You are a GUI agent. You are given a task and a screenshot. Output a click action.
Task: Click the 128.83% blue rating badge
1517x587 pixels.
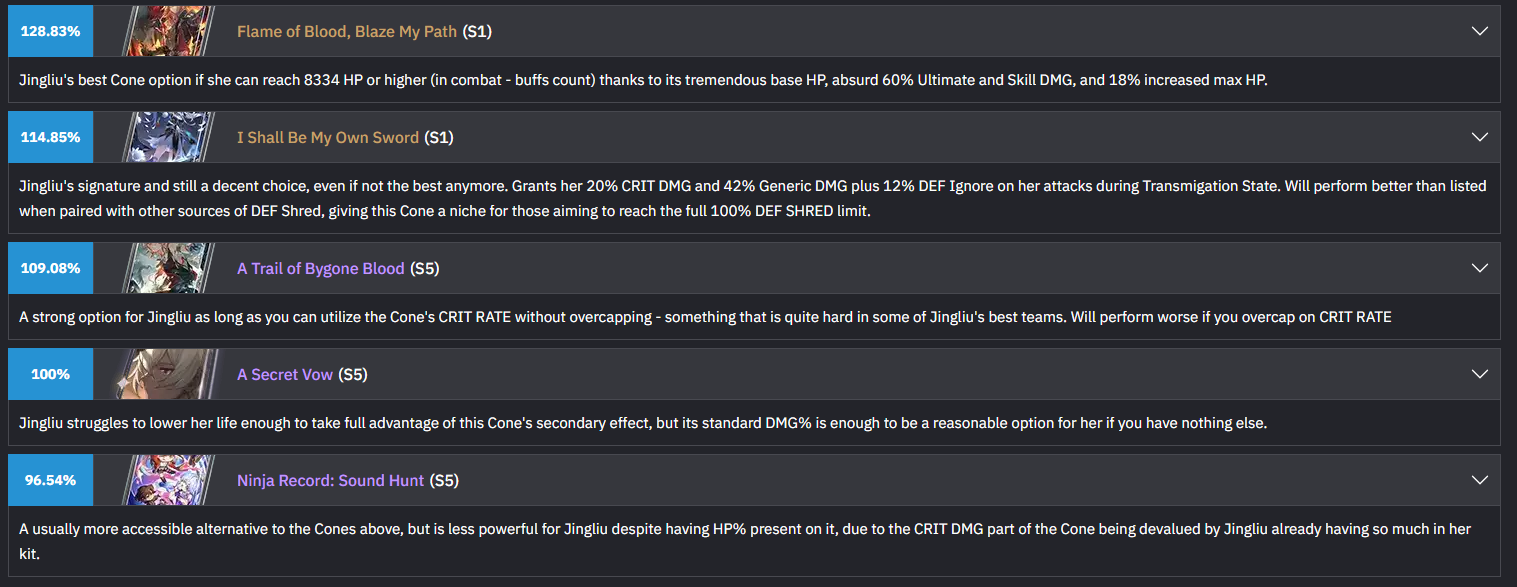pyautogui.click(x=50, y=31)
